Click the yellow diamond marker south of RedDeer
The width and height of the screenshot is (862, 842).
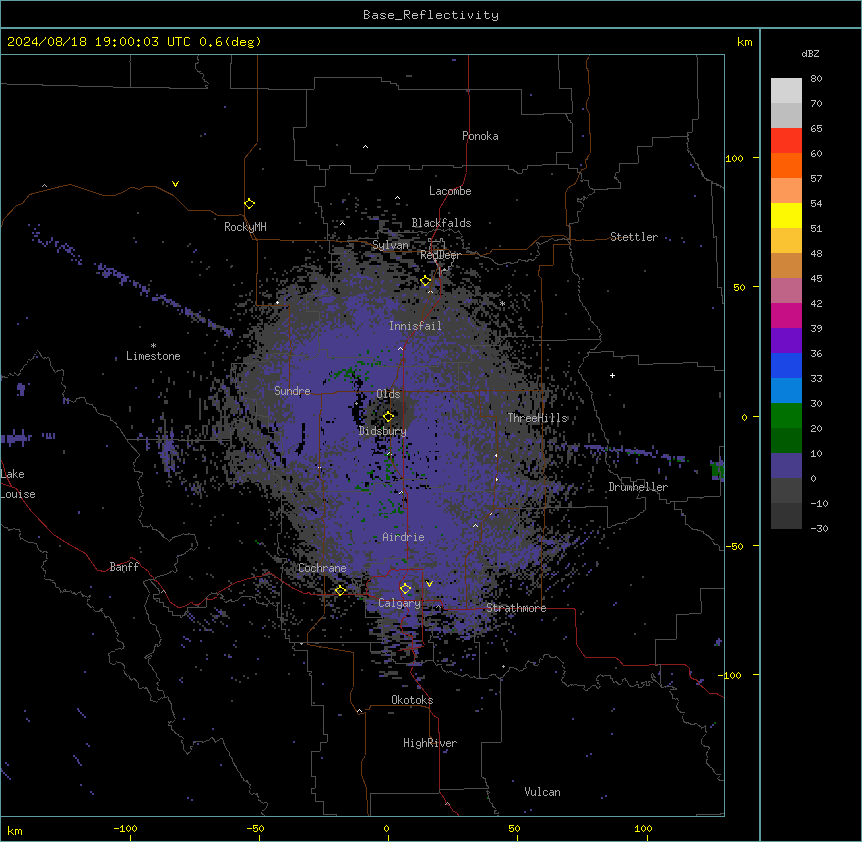coord(426,281)
